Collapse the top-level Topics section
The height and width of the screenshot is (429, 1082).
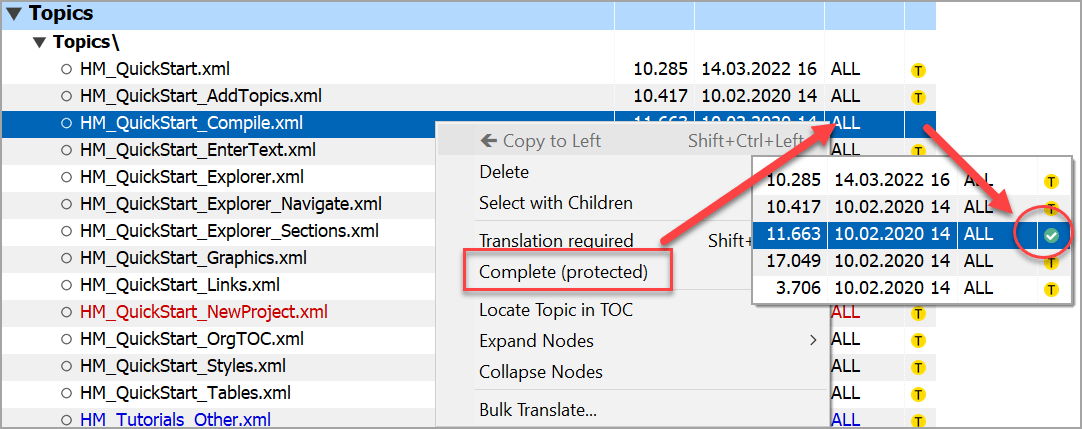[13, 14]
